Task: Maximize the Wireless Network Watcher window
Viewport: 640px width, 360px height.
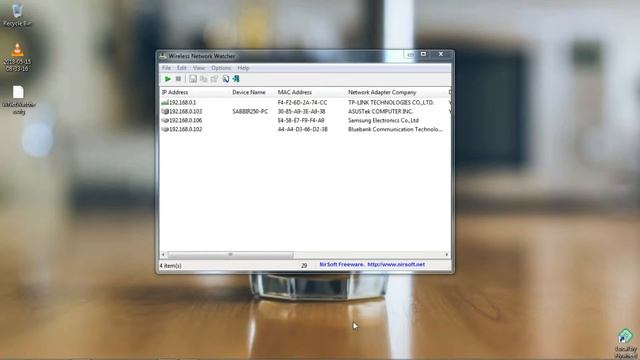Action: click(x=423, y=54)
